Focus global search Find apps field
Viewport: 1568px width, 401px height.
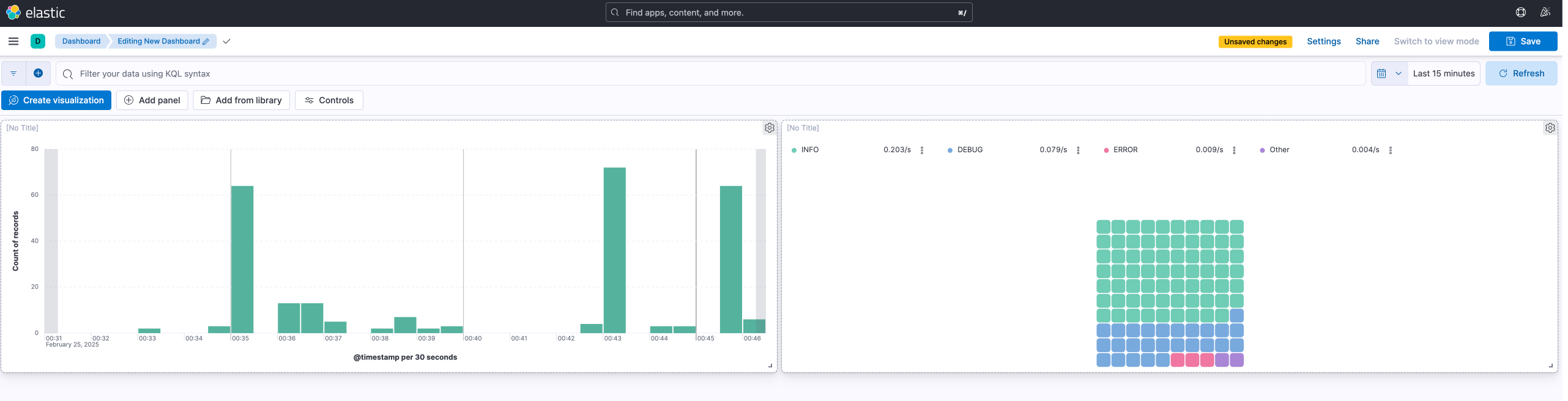tap(789, 12)
